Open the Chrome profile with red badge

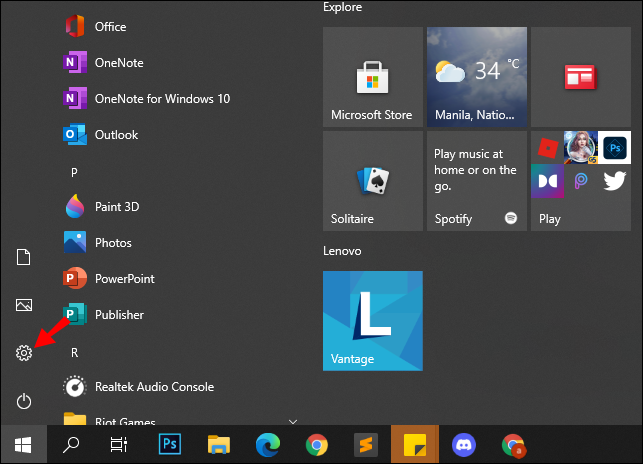(513, 445)
